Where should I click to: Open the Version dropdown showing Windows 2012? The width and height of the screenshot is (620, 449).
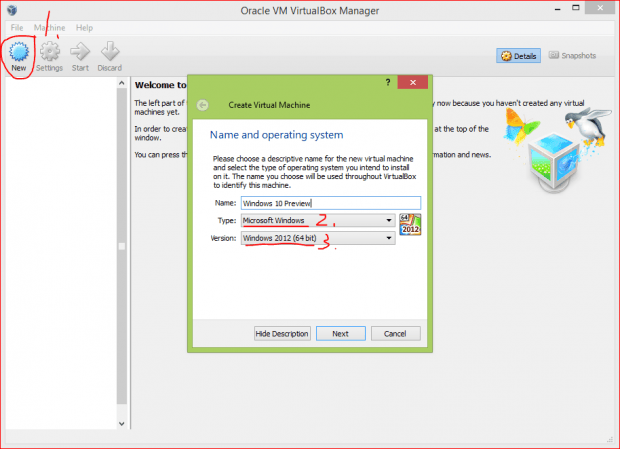pos(318,238)
